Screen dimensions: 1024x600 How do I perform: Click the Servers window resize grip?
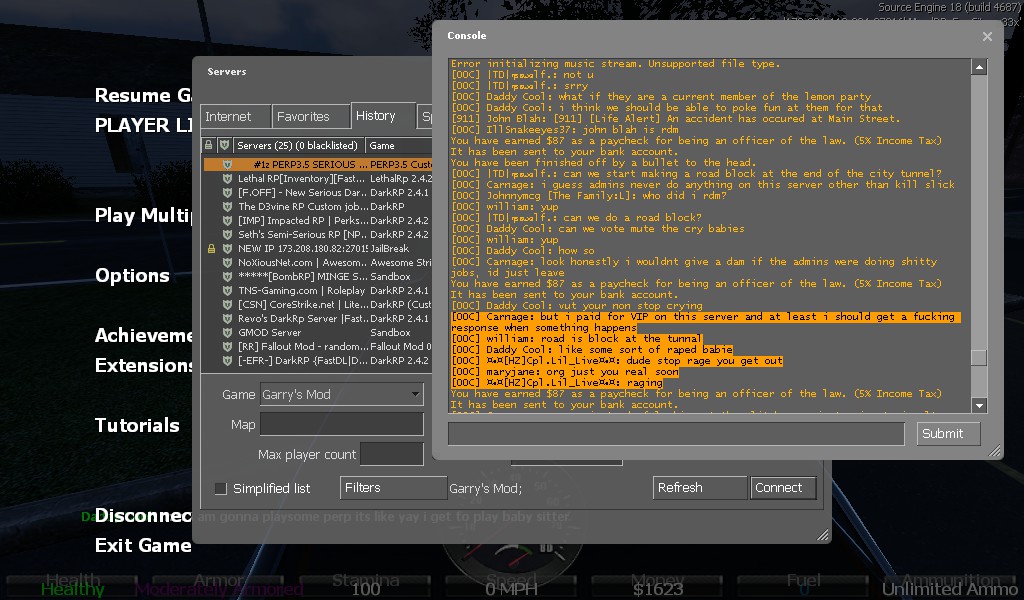pyautogui.click(x=823, y=535)
